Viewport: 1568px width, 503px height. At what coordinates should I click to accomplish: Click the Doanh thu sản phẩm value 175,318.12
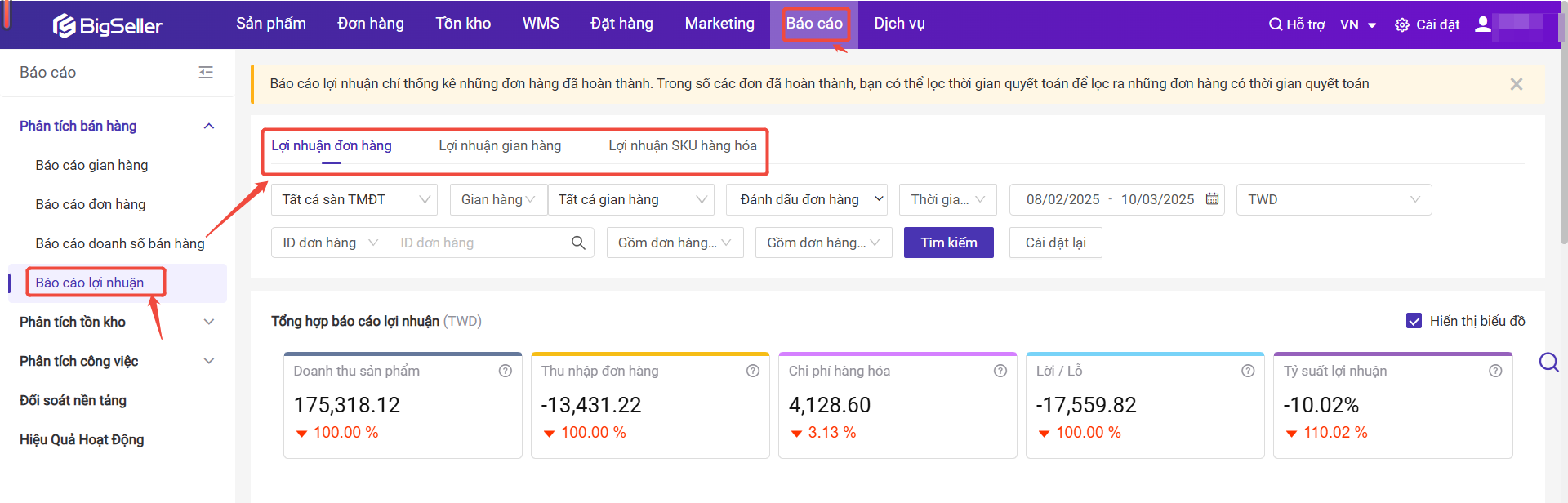pos(347,405)
